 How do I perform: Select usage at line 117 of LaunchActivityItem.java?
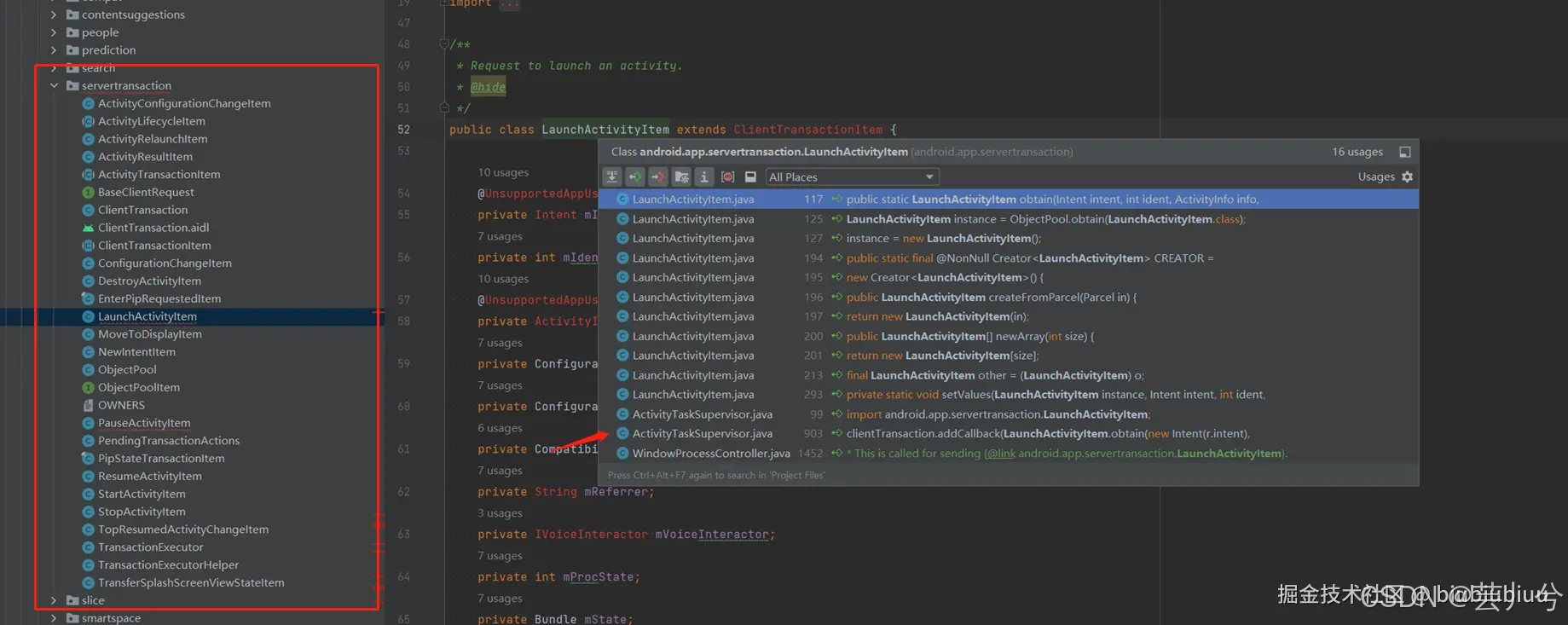click(1009, 199)
